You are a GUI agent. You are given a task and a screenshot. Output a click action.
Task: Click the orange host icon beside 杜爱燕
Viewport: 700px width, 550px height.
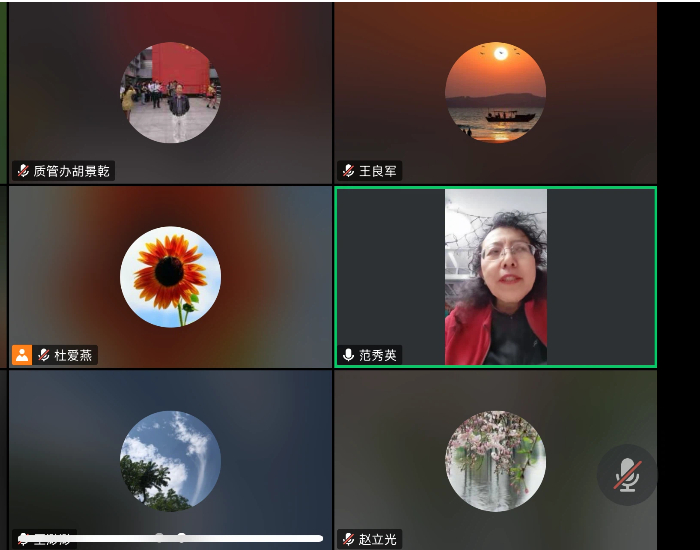22,355
